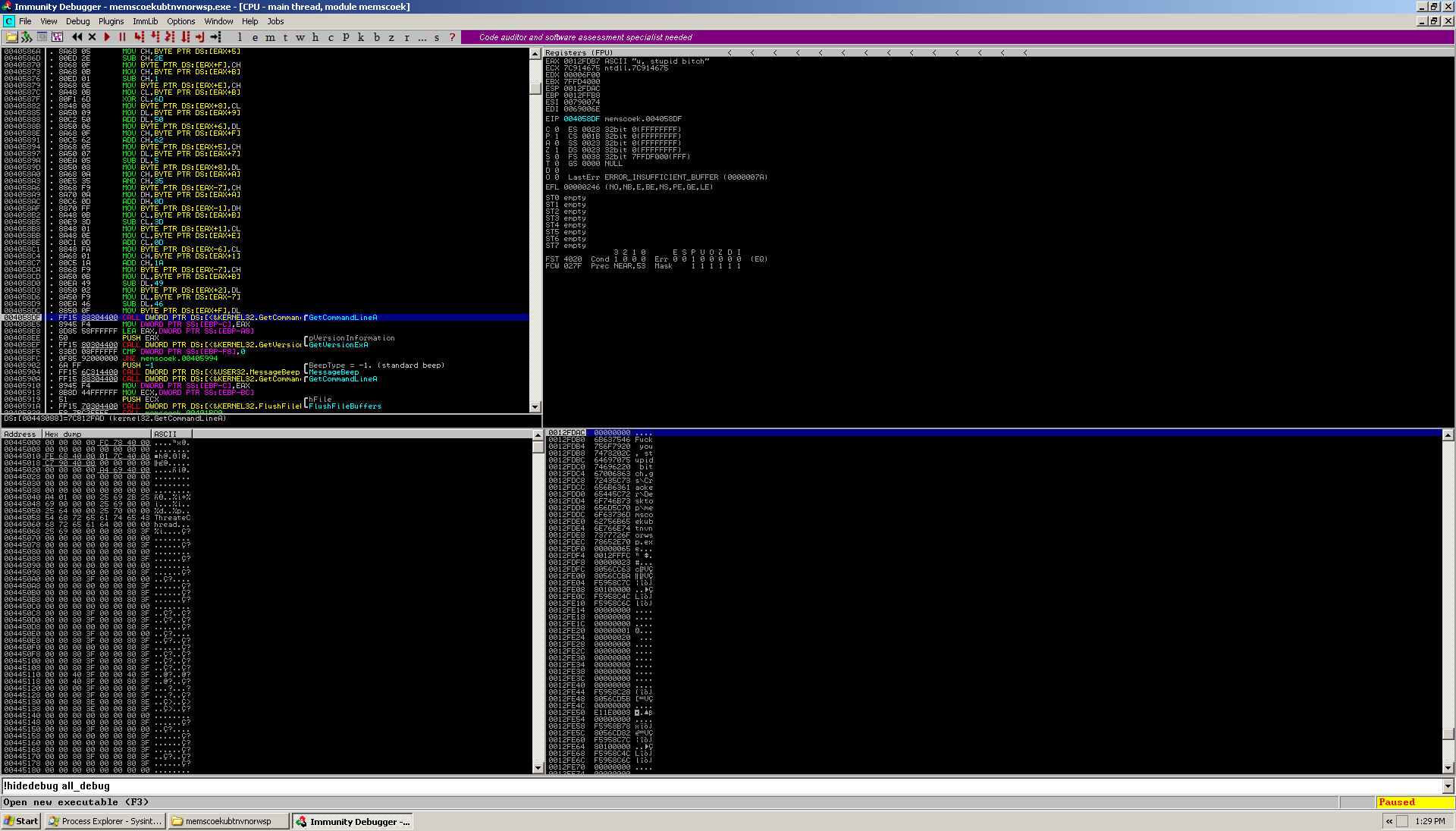
Task: Click the Open executable folder icon
Action: [x=11, y=37]
